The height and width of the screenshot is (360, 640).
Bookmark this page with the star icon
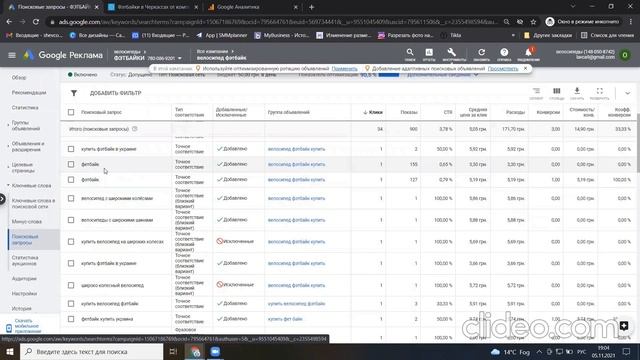(533, 22)
